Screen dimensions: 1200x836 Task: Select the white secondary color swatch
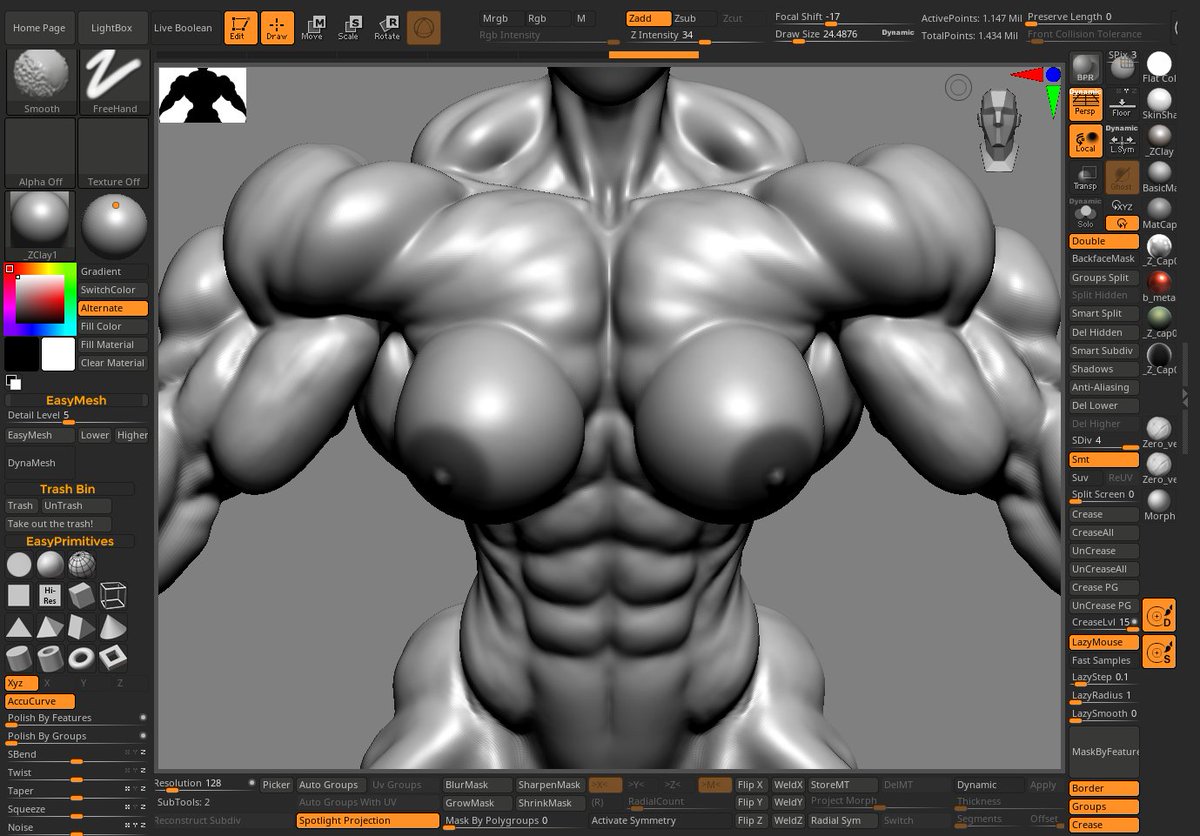[58, 354]
